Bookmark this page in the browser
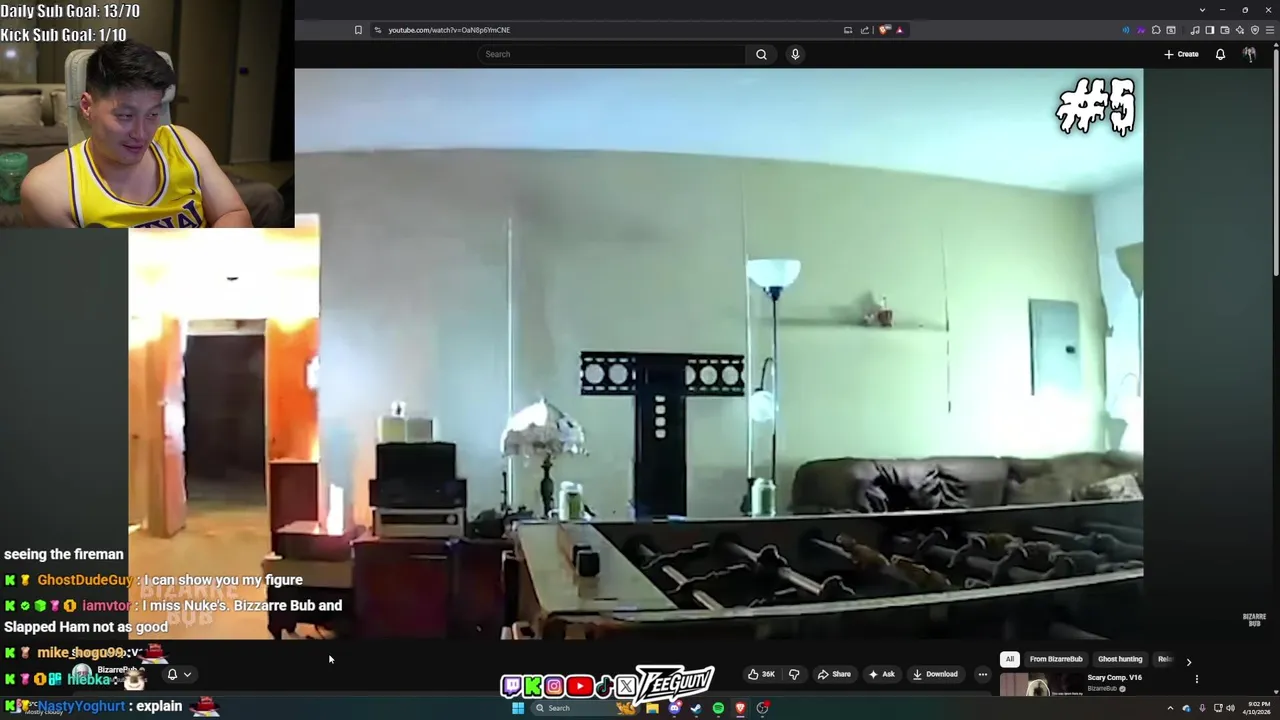Screen dimensions: 1280x720 coord(358,30)
